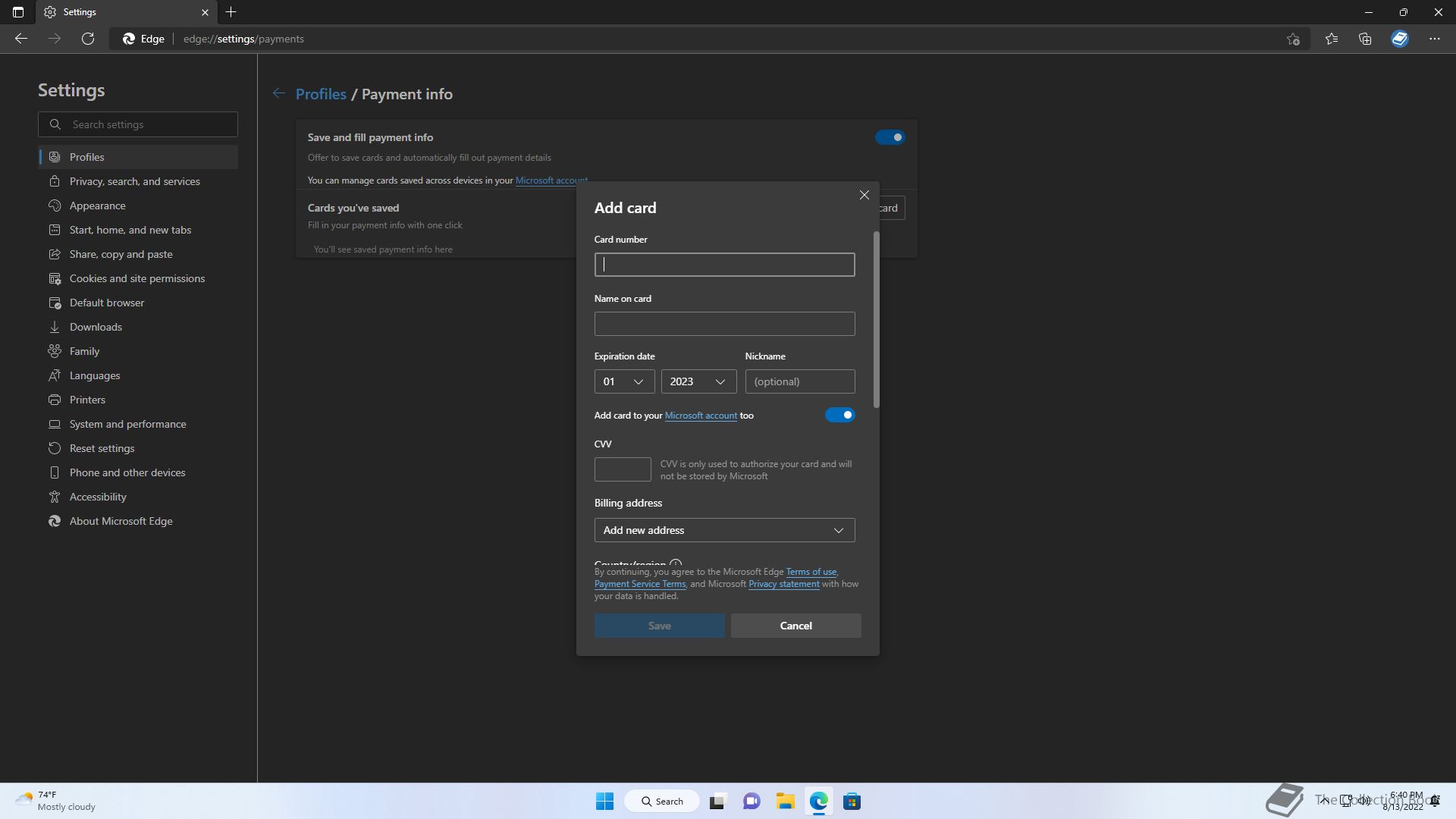Open Microsoft account link in dialog
Viewport: 1456px width, 819px height.
click(701, 416)
